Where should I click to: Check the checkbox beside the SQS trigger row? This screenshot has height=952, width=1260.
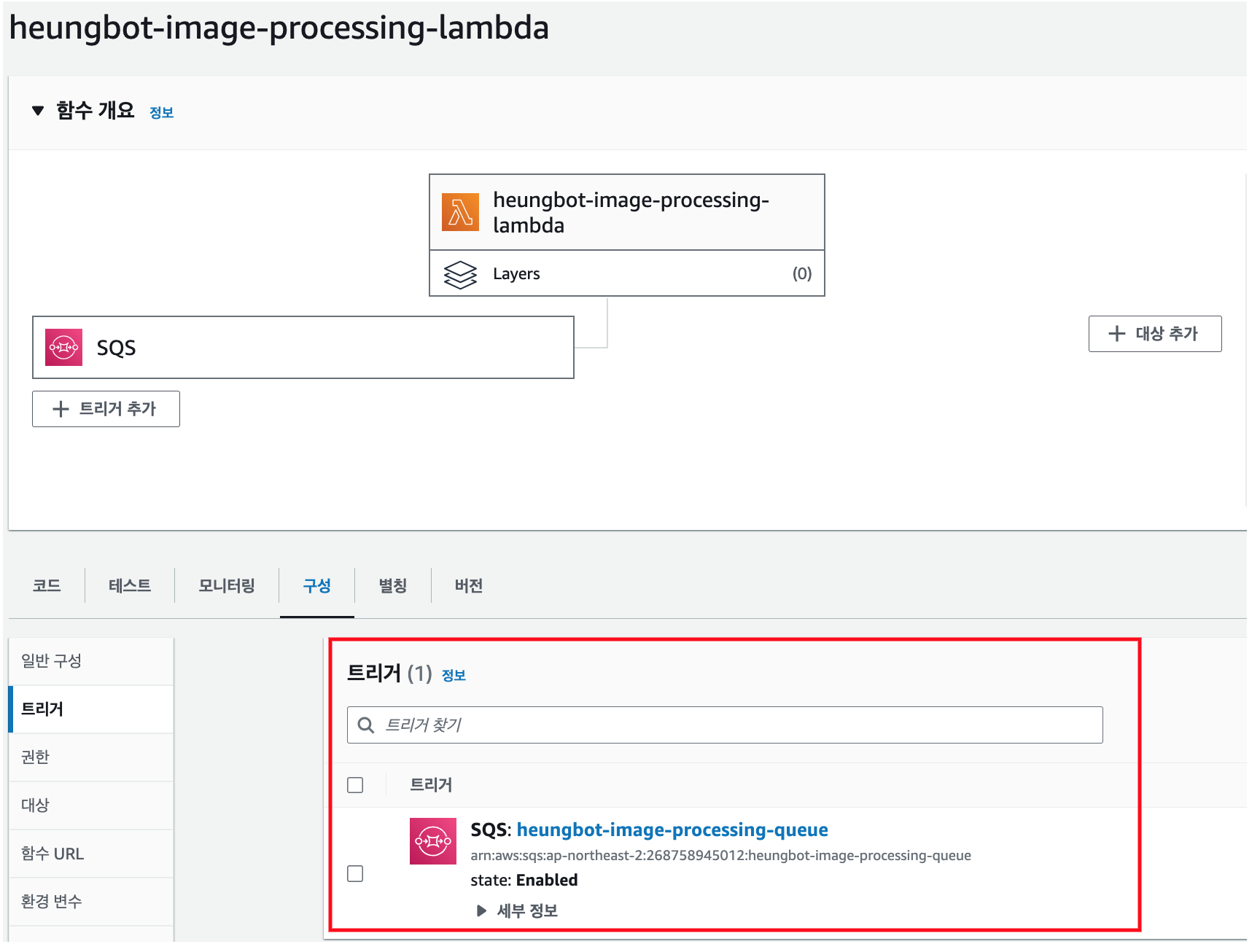tap(355, 873)
